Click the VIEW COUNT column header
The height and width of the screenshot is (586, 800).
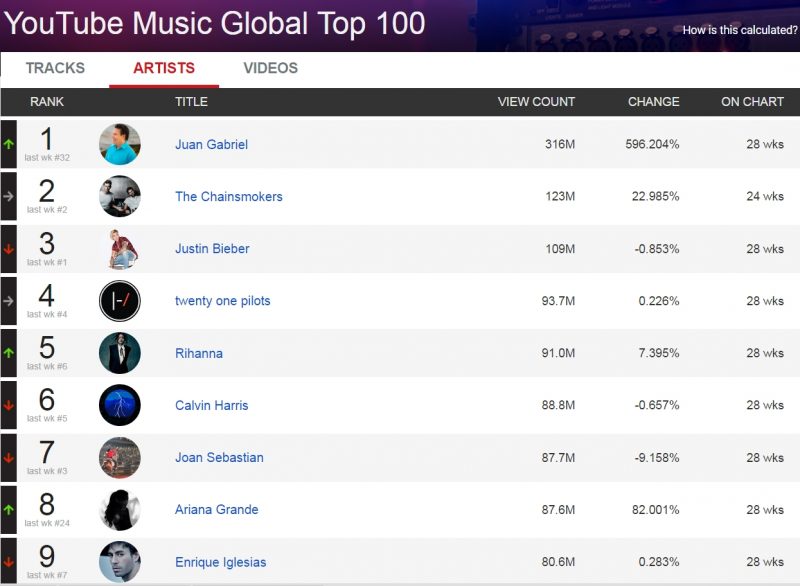click(537, 102)
